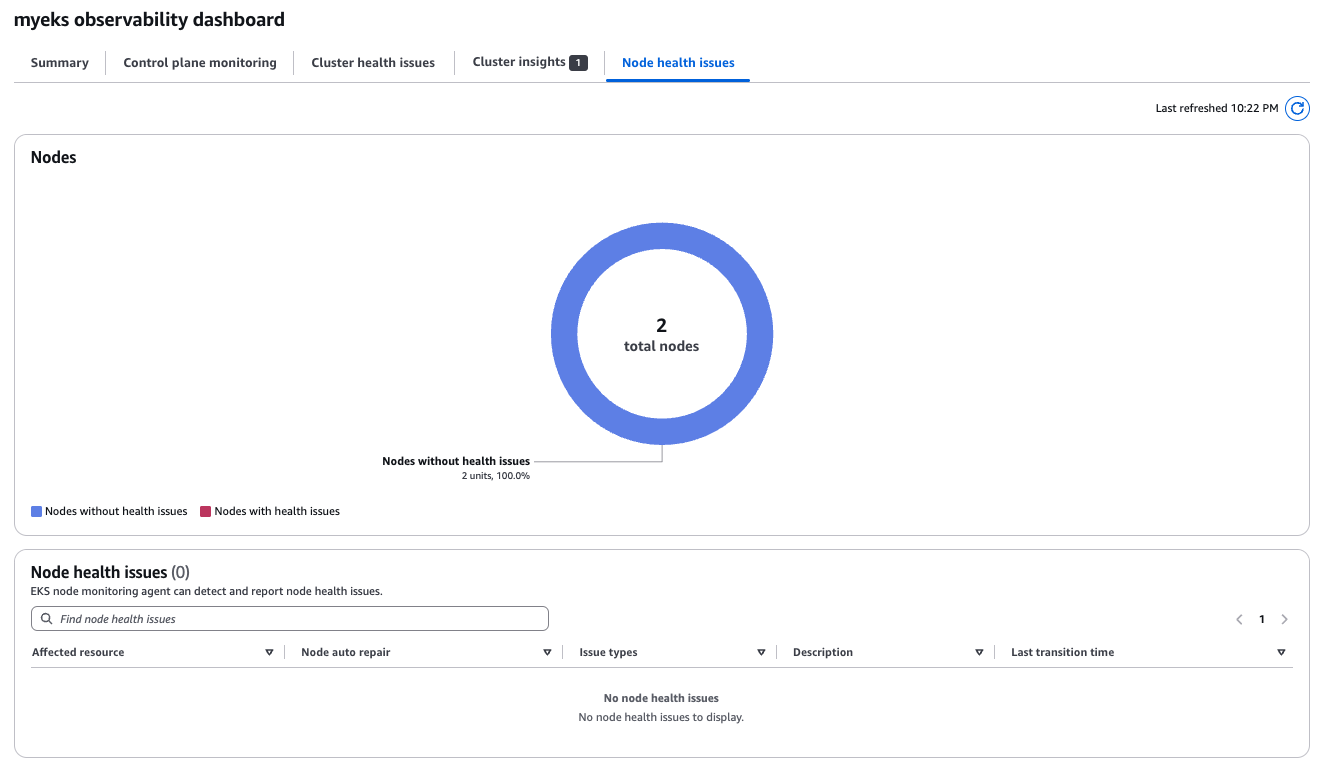1320x763 pixels.
Task: Click the search magnifier icon in filter box
Action: tap(47, 619)
